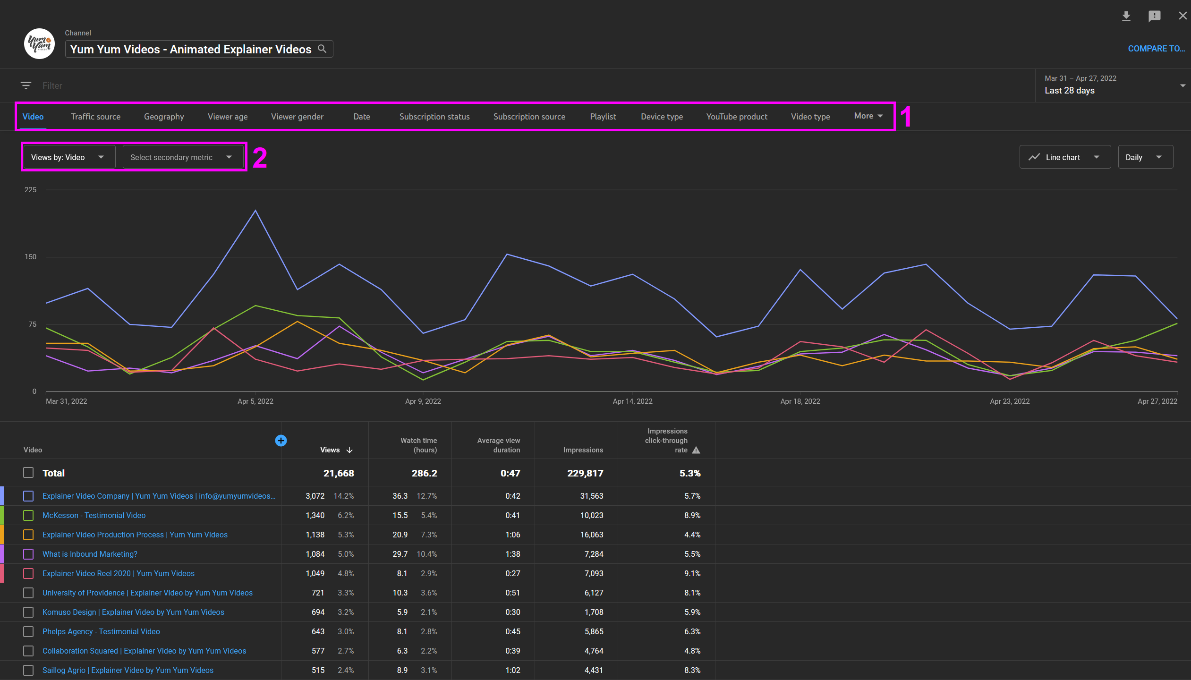Open University of Providence video link
This screenshot has height=680, width=1191.
click(x=147, y=593)
